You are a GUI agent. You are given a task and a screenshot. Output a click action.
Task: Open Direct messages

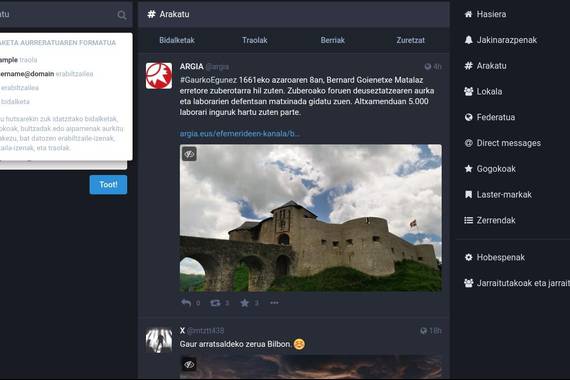click(x=502, y=143)
